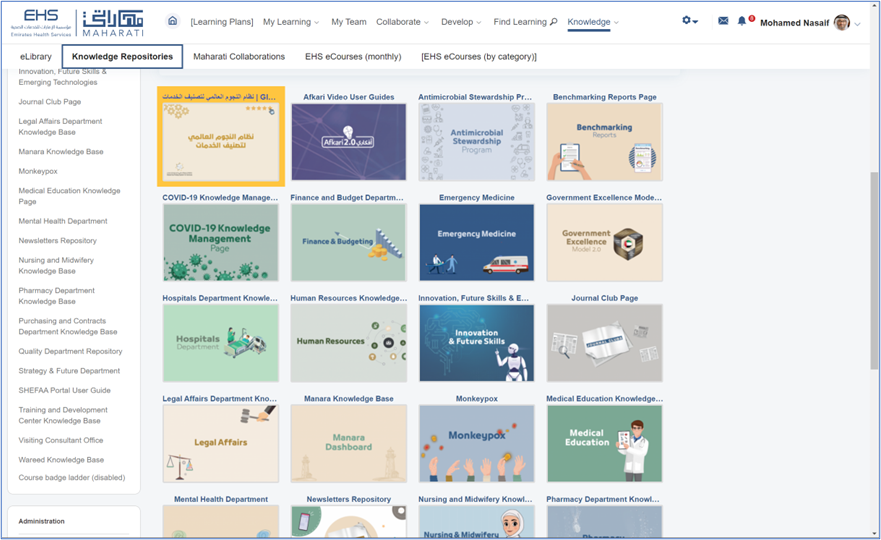The image size is (881, 540).
Task: Open Strategy & Future Department sidebar link
Action: [69, 371]
